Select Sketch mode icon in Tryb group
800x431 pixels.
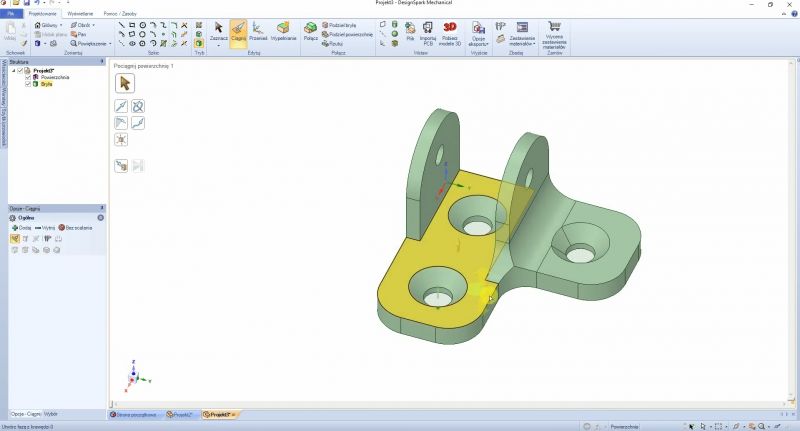coord(199,25)
